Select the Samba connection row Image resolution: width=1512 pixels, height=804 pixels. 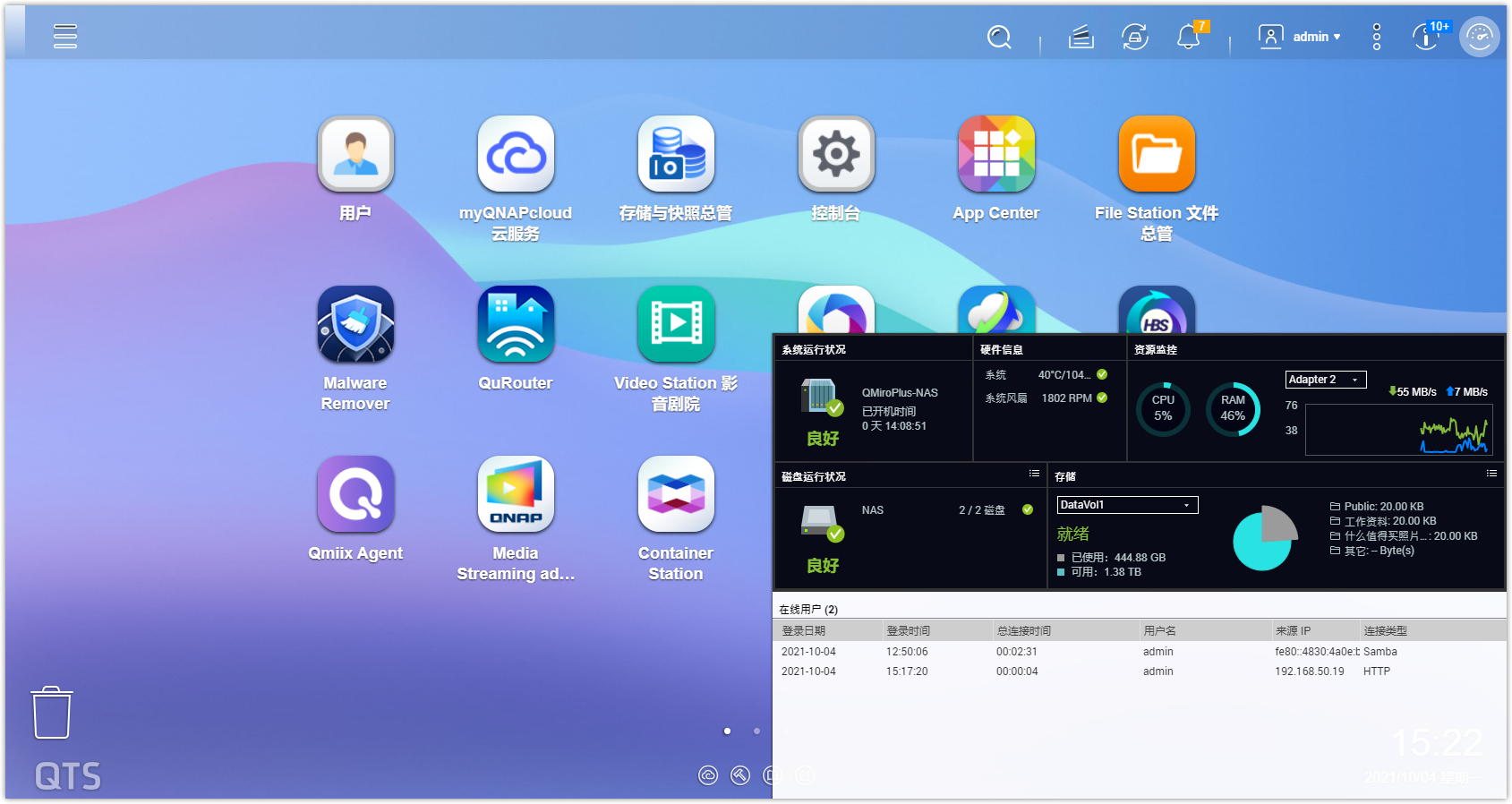coord(1140,652)
